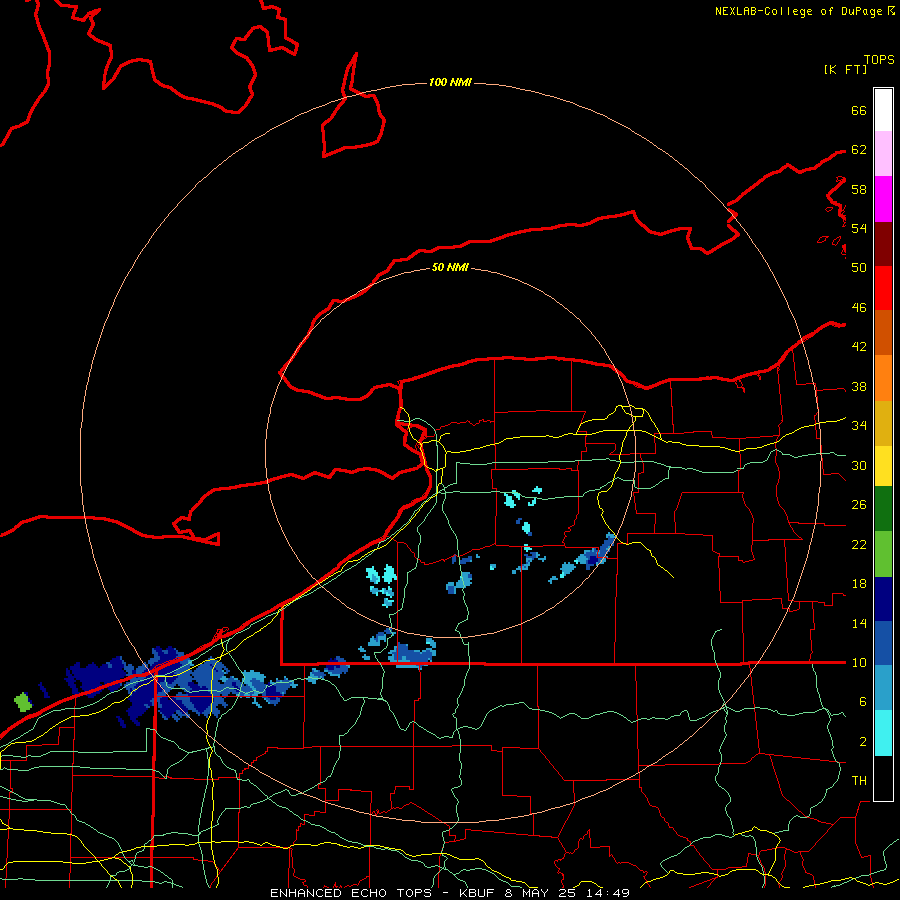Click the bright red swatch between 46 and 50
The width and height of the screenshot is (900, 900).
click(x=883, y=288)
